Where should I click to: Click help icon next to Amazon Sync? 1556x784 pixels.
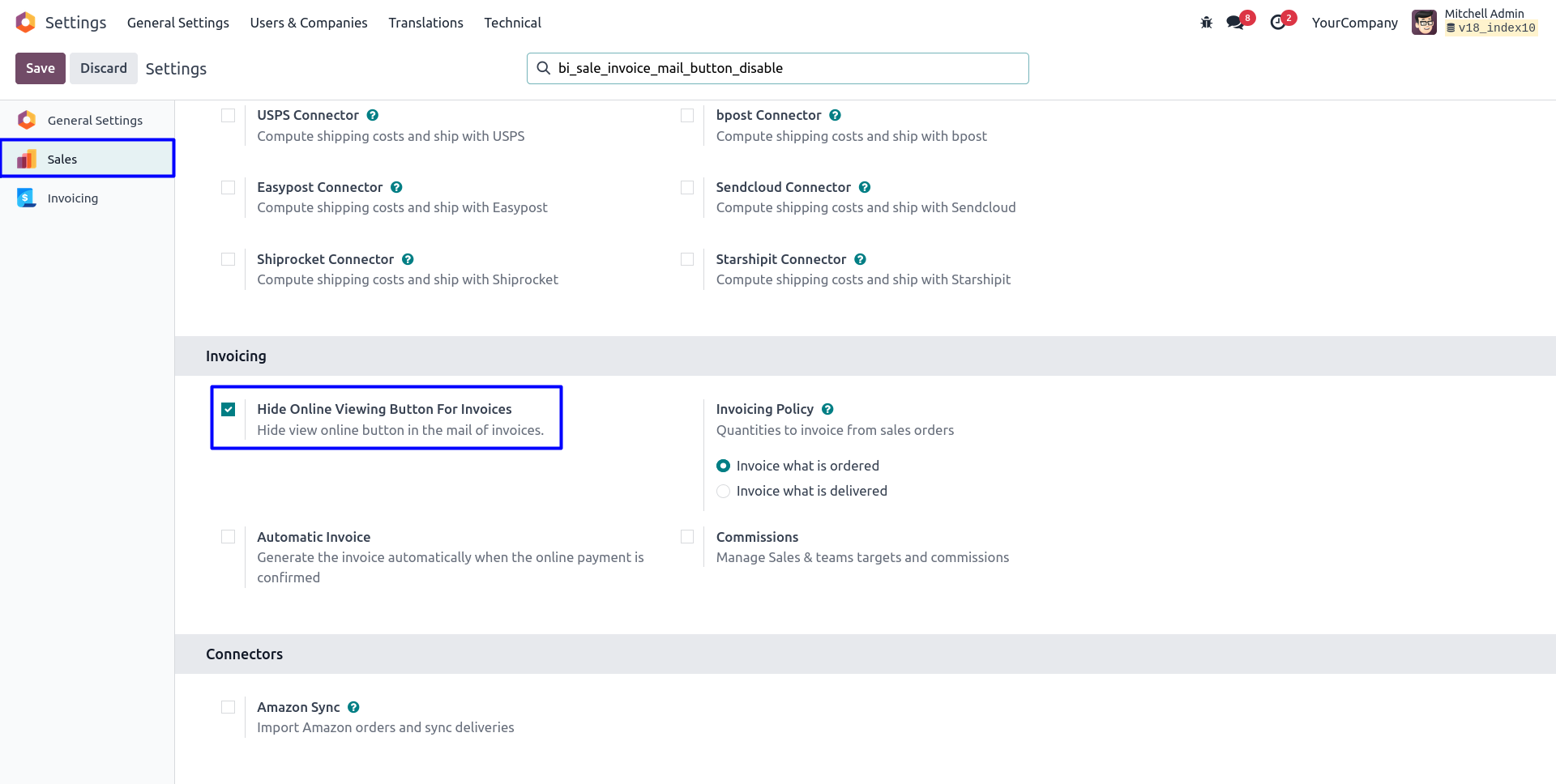click(x=353, y=707)
